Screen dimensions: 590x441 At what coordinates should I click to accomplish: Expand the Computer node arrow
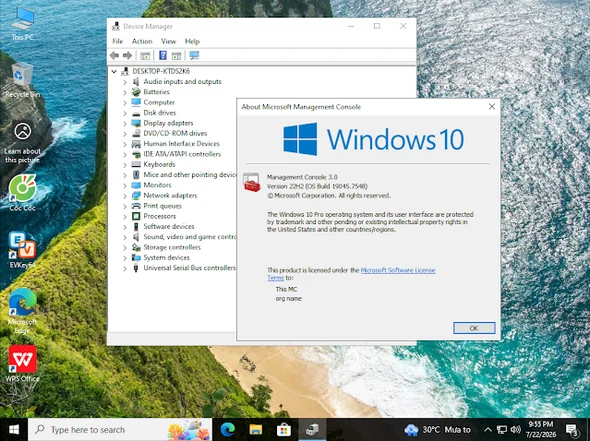click(125, 102)
